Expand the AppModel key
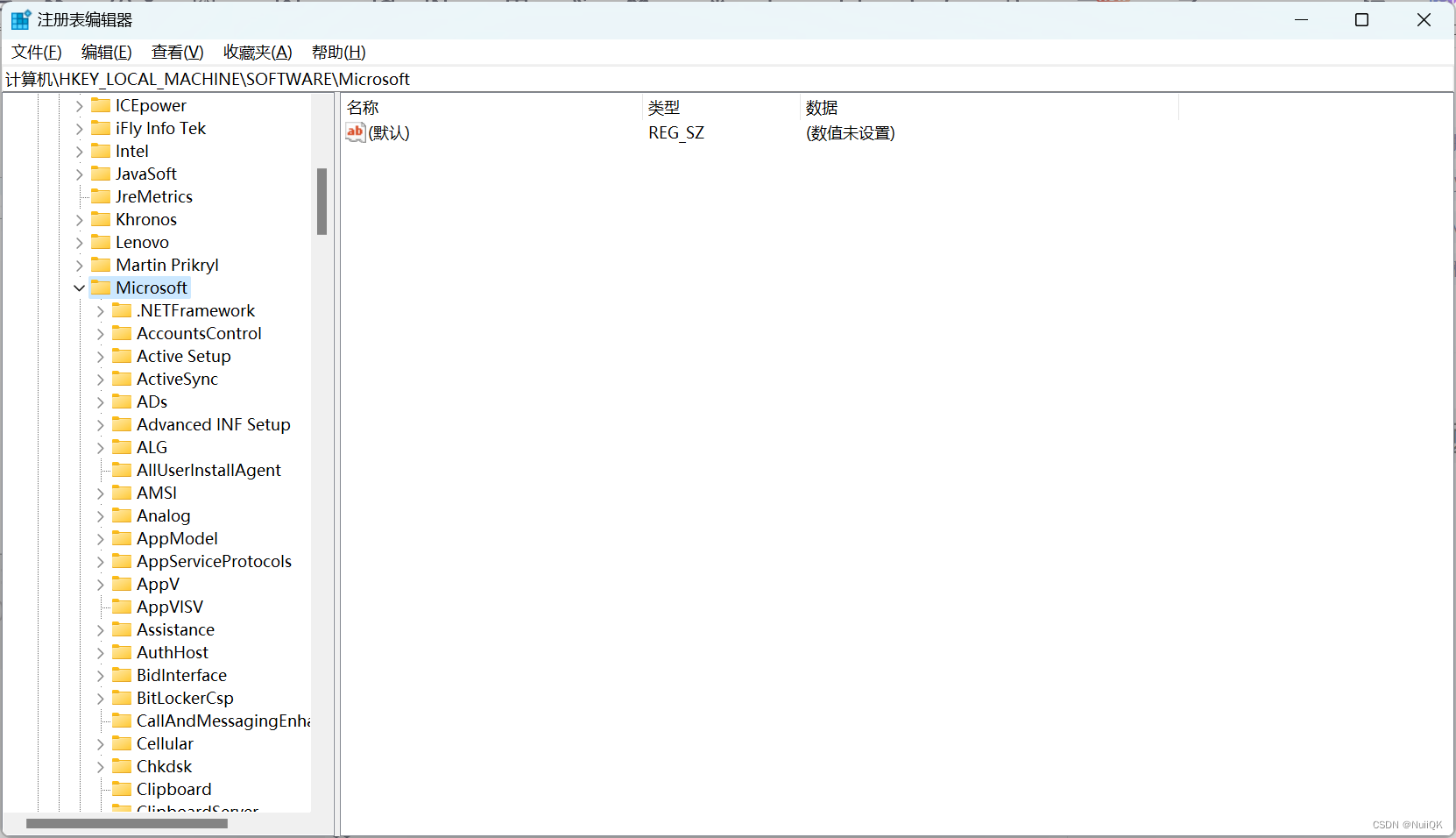Screen dimensions: 1456x838 (100, 538)
